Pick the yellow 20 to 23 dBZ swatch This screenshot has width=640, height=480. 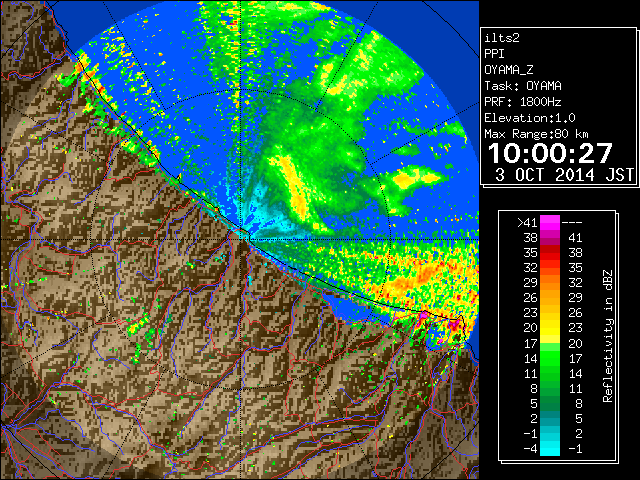550,328
